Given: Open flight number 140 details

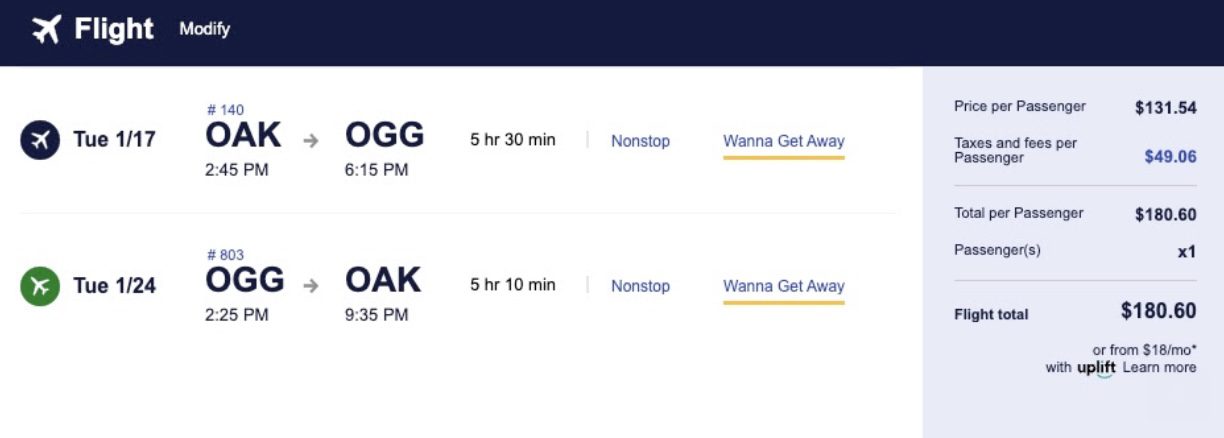Looking at the screenshot, I should [x=225, y=110].
